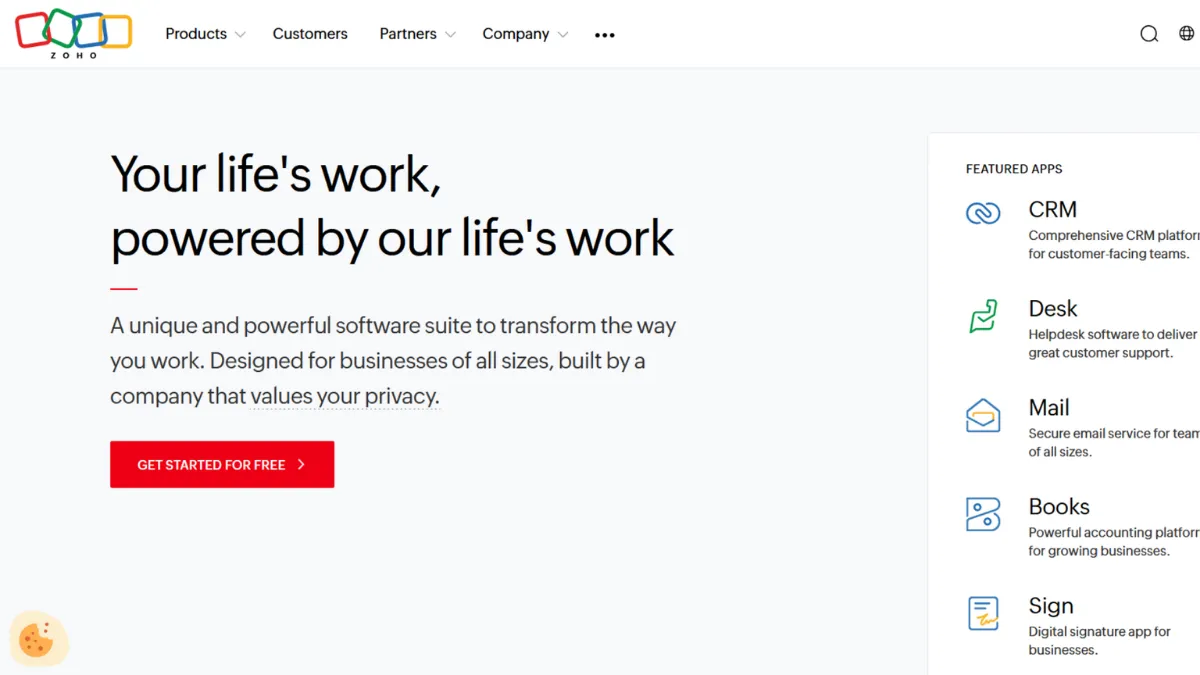1200x675 pixels.
Task: Select the Customers menu item
Action: (x=310, y=33)
